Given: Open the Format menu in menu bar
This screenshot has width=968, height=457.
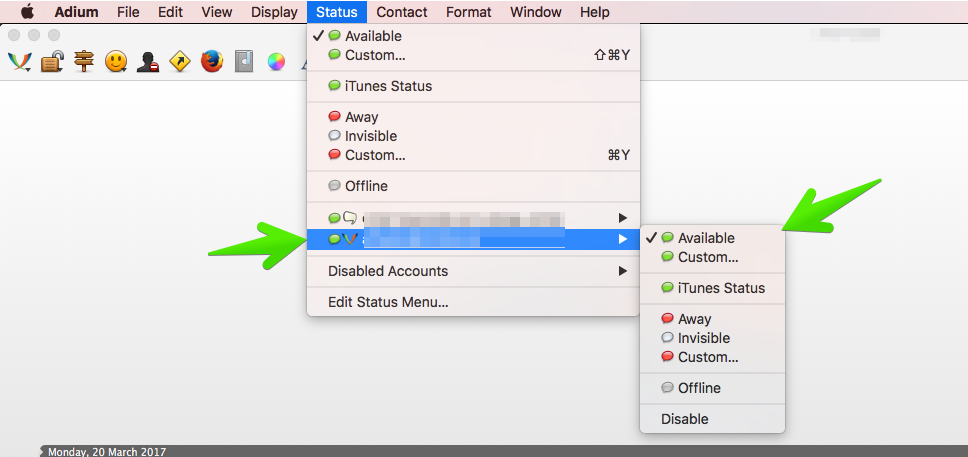Looking at the screenshot, I should point(469,12).
